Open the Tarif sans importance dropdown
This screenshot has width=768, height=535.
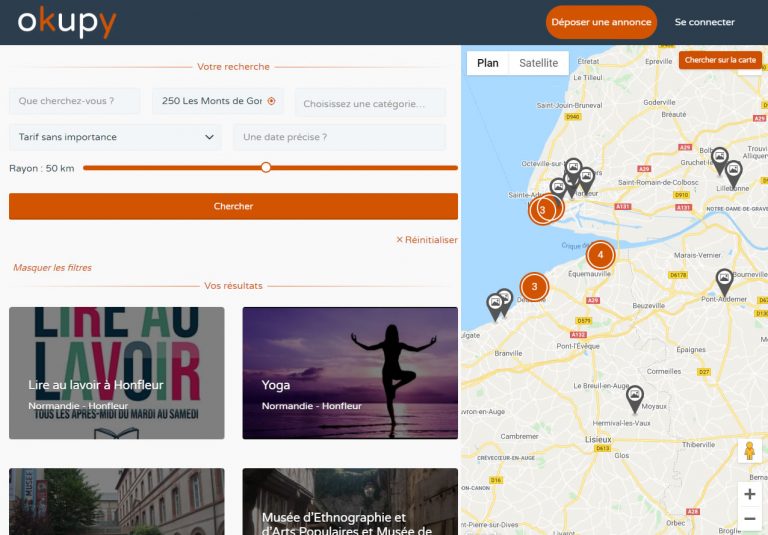pos(115,137)
